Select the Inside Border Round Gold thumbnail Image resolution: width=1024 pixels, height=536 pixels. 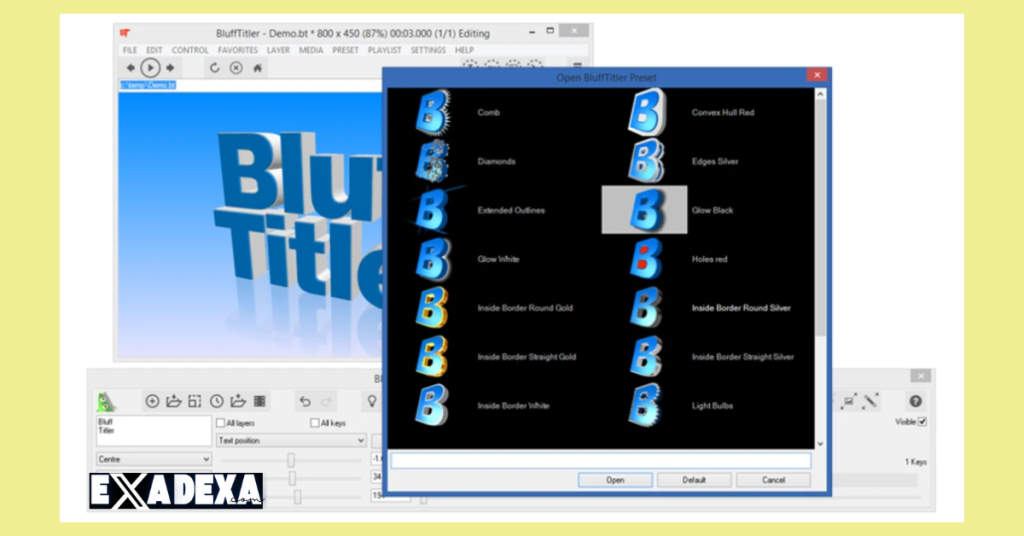pyautogui.click(x=432, y=307)
